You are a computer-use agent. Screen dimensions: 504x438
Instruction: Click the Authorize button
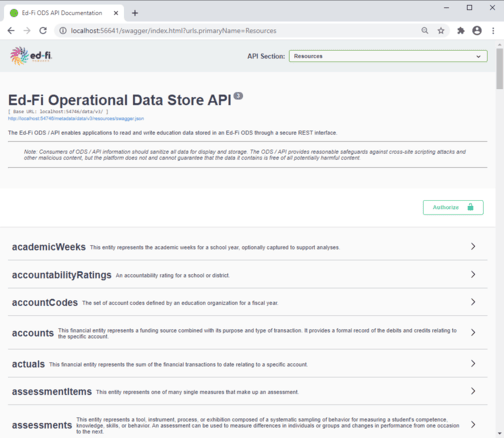click(453, 207)
